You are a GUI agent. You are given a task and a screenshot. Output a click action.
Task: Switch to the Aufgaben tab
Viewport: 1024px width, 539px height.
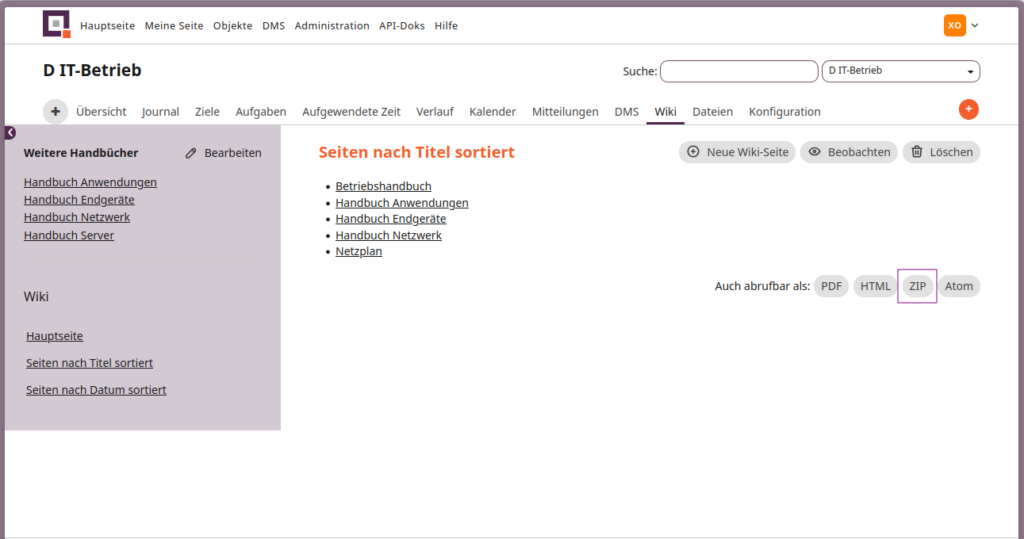pos(261,112)
